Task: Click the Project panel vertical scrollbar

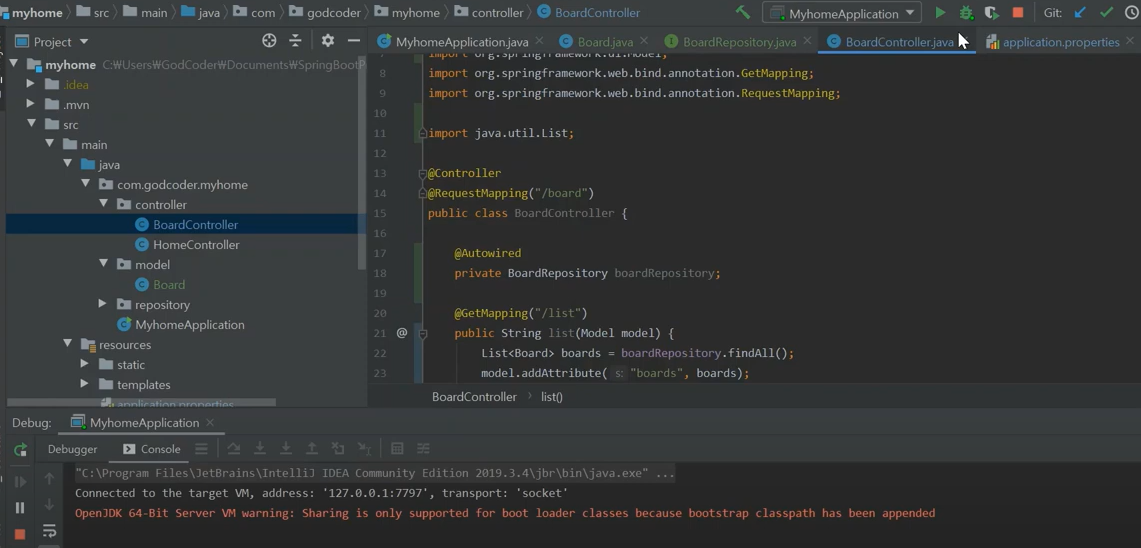Action: [x=362, y=163]
